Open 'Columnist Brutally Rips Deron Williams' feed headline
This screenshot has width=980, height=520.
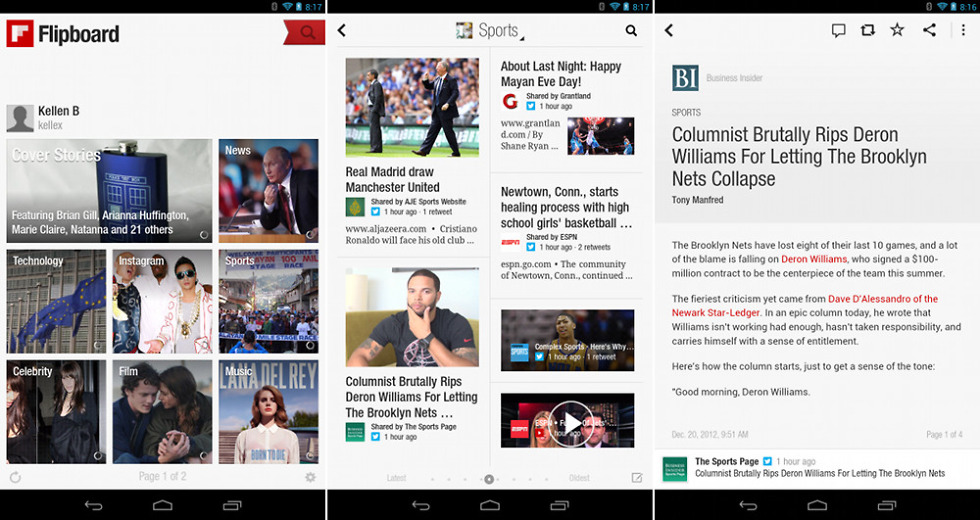411,397
